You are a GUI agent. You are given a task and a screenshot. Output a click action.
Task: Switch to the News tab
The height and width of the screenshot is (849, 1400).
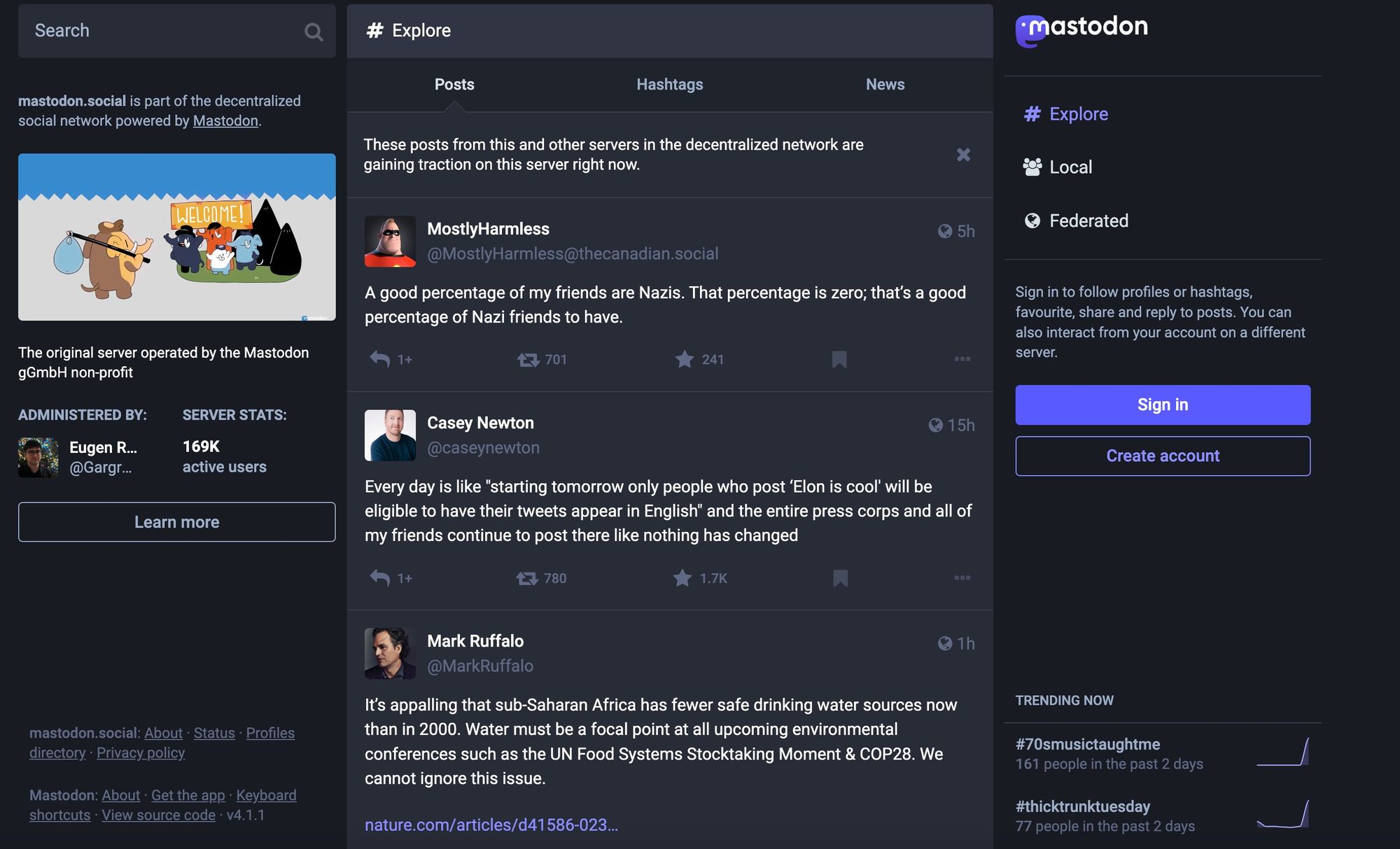tap(885, 85)
